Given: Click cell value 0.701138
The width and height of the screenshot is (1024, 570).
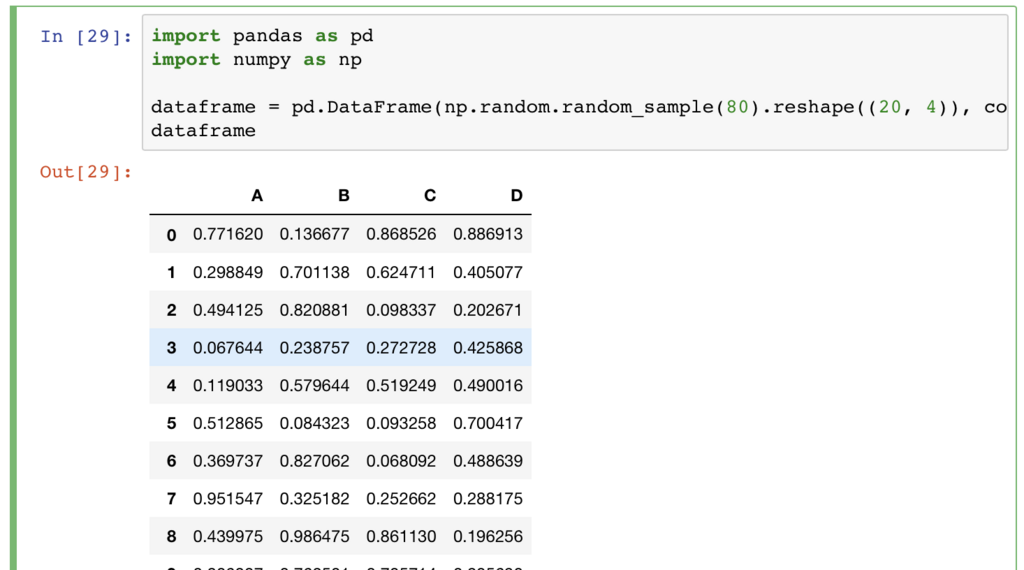Looking at the screenshot, I should [315, 272].
